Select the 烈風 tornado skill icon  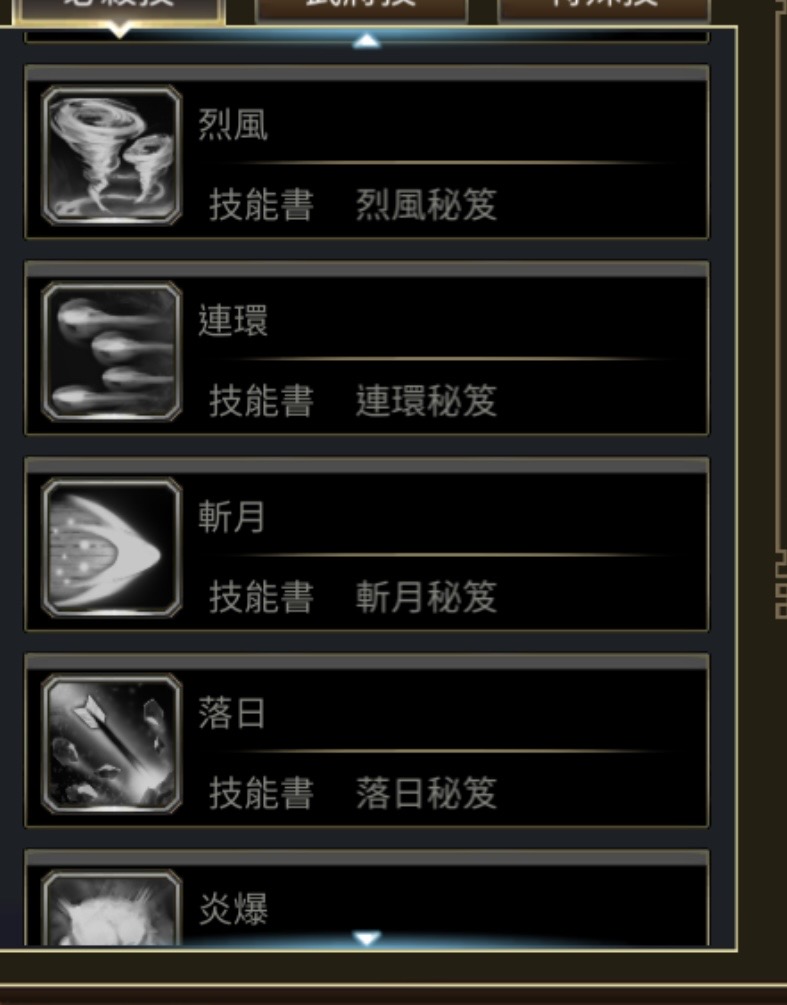[112, 155]
